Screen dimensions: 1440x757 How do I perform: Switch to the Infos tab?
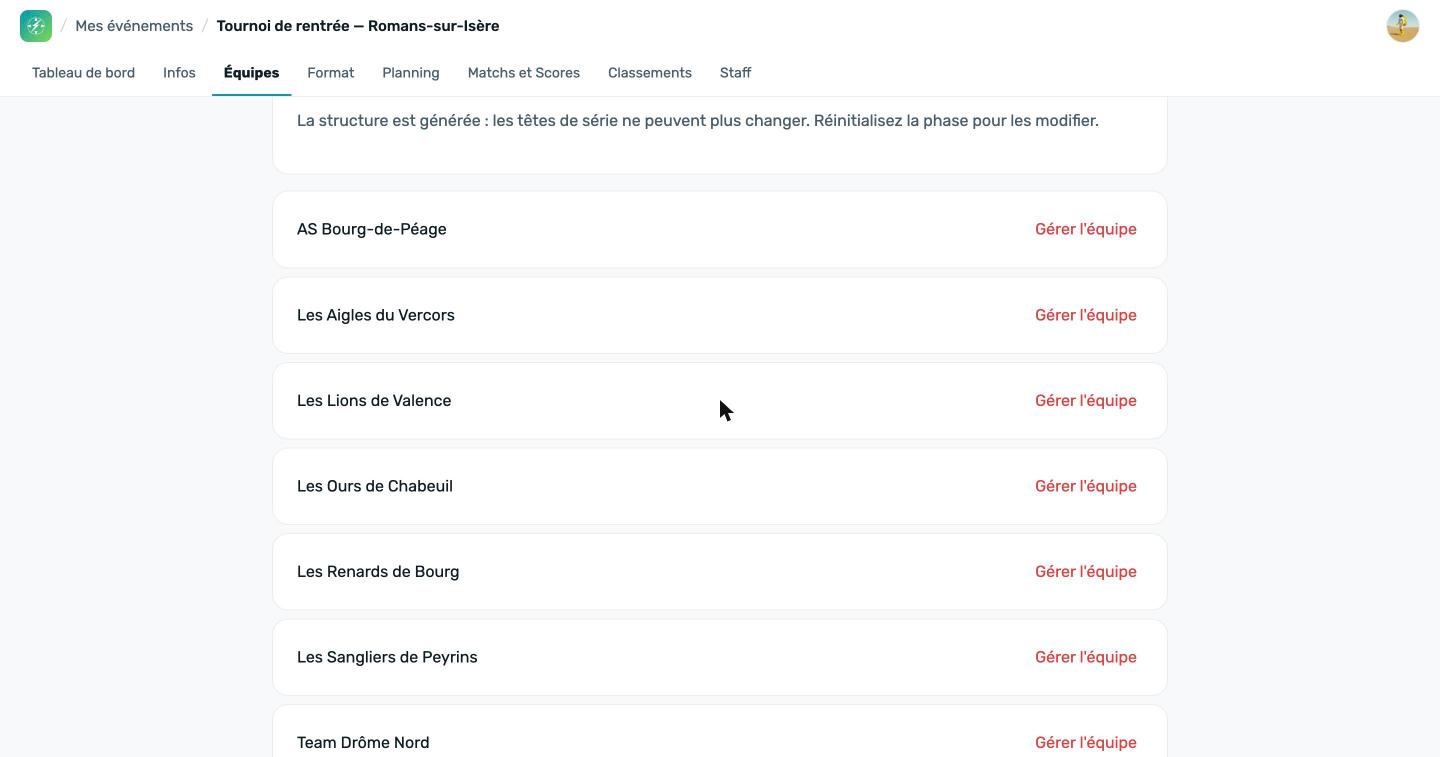[179, 73]
